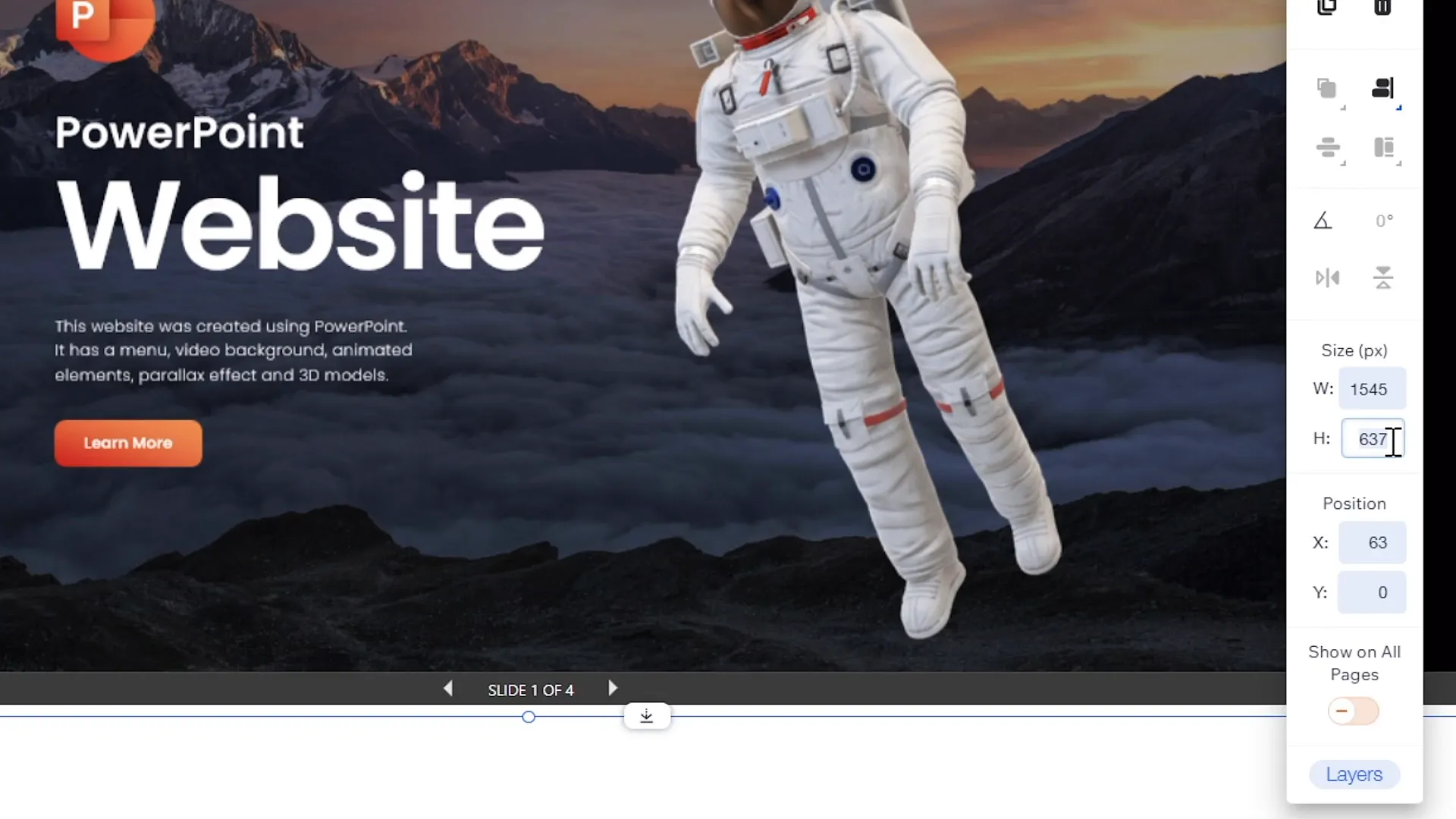This screenshot has height=819, width=1456.
Task: Flip the element vertically
Action: click(1383, 278)
